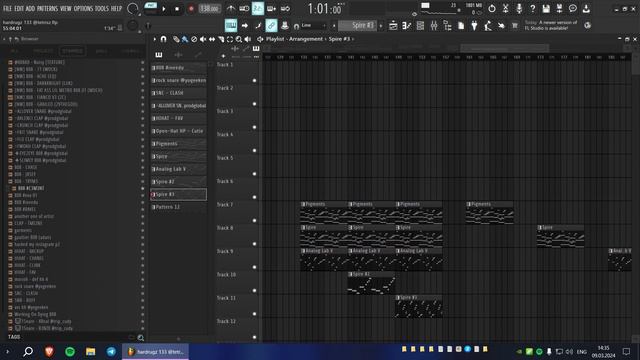Viewport: 640px width, 360px height.
Task: Open the Mixer view icon
Action: point(433,25)
